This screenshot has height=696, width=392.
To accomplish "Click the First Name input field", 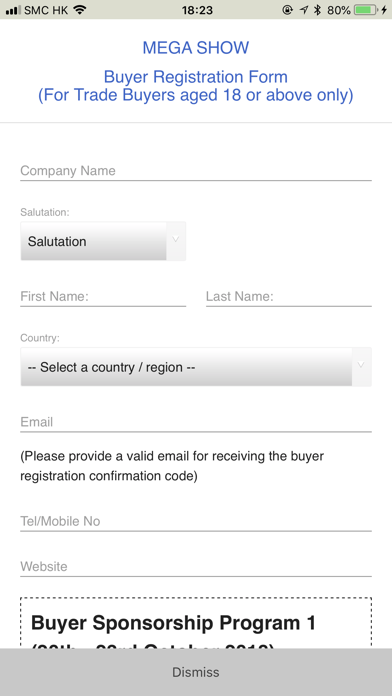I will [103, 297].
